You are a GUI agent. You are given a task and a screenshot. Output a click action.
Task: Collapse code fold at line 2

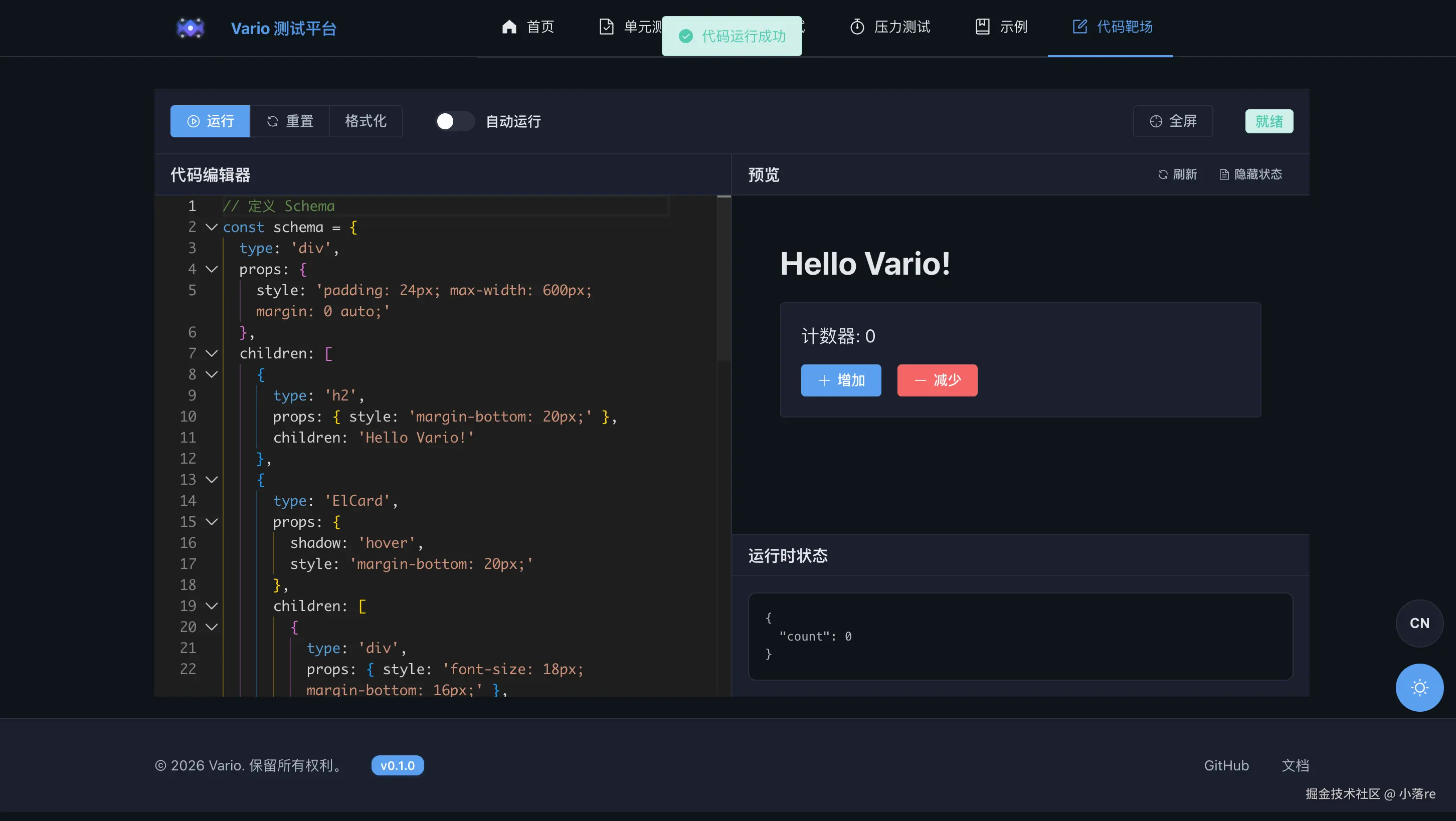[212, 227]
